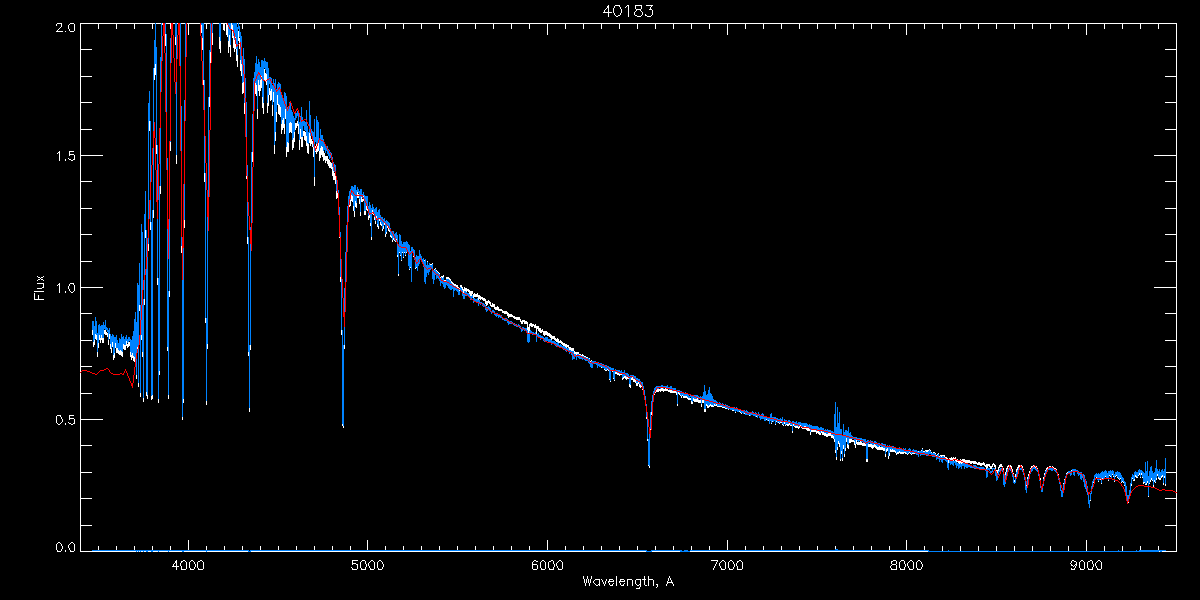Click the 0.0 flux tick label

64,547
